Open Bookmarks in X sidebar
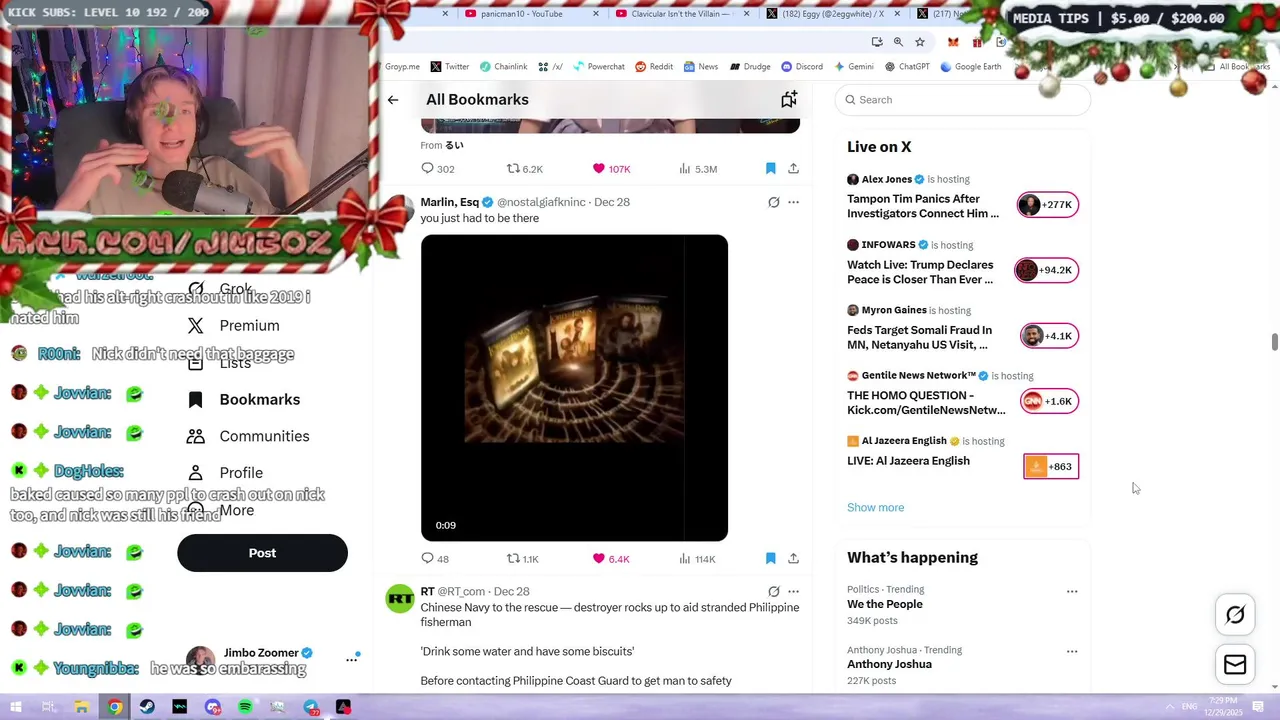 tap(245, 400)
